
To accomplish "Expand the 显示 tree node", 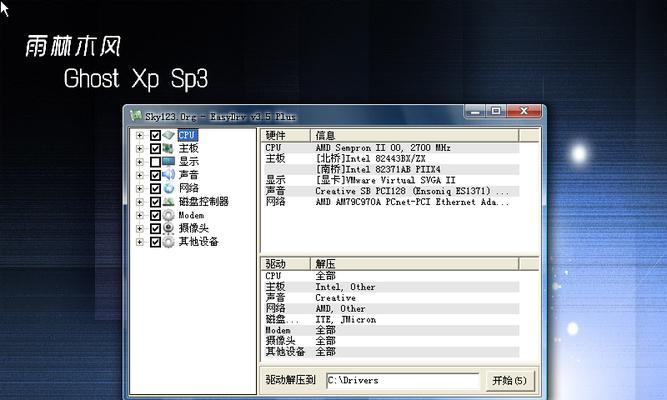I will point(140,162).
